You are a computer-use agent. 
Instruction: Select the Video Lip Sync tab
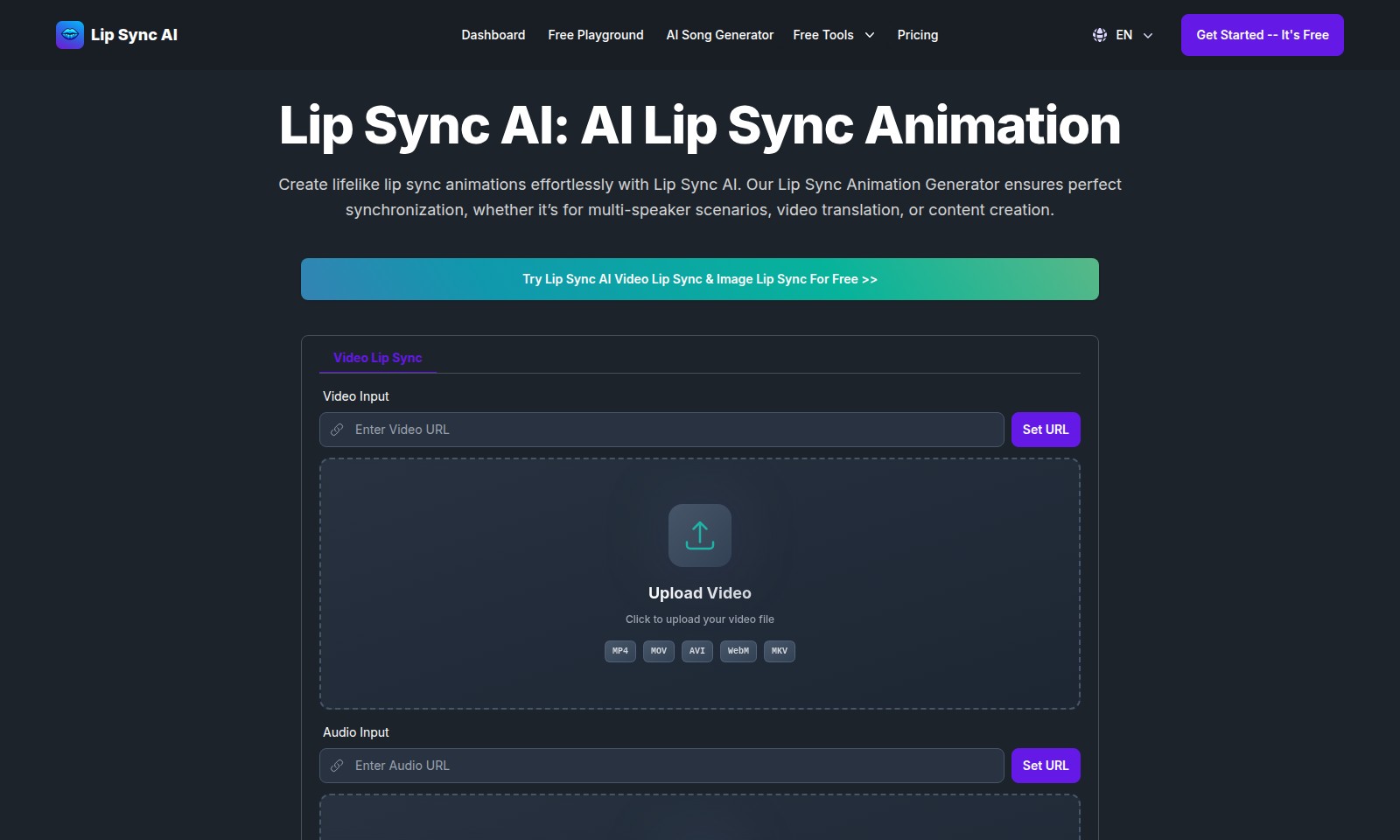click(378, 358)
